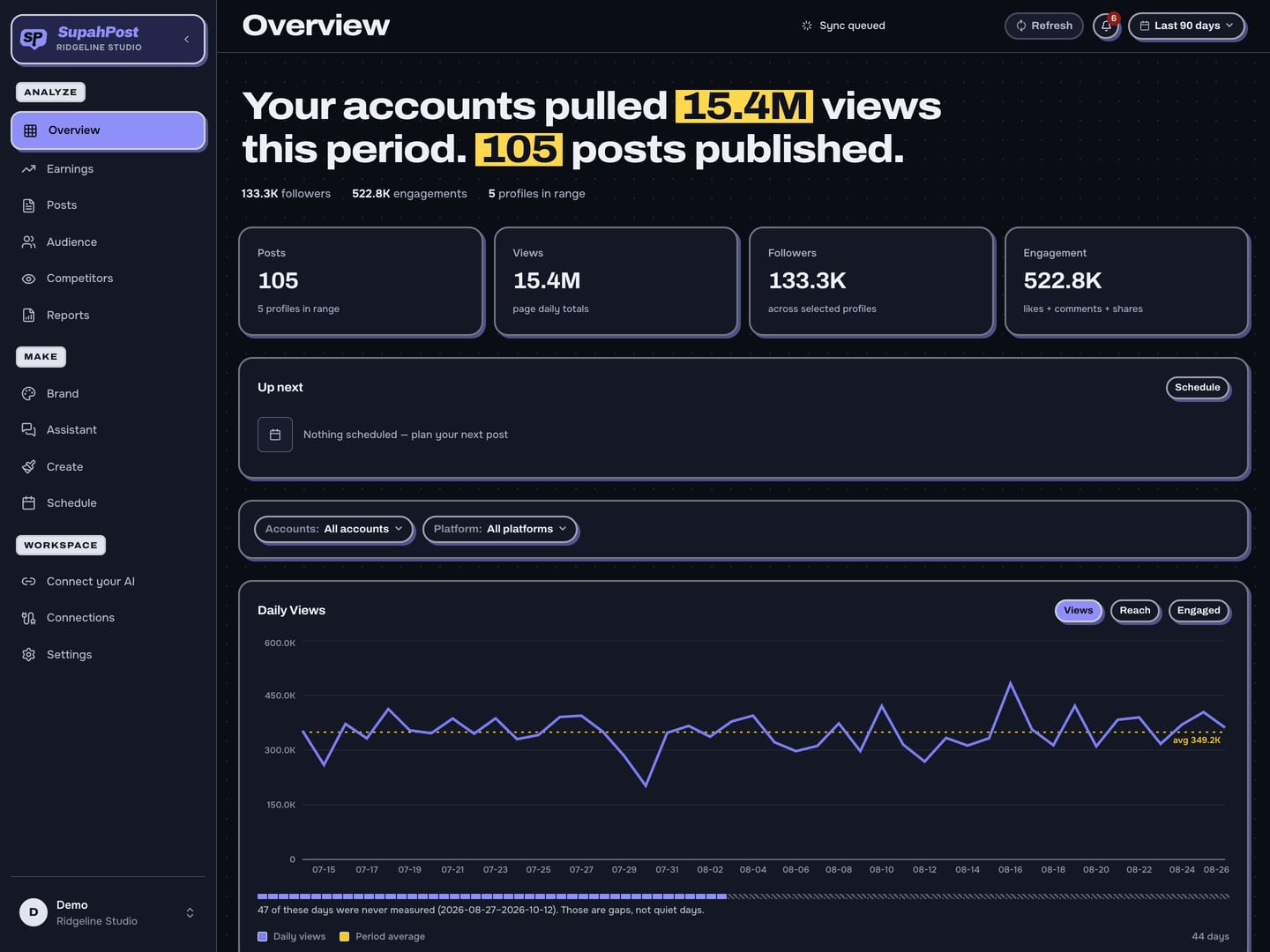Image resolution: width=1270 pixels, height=952 pixels.
Task: Click the 600.0K y-axis label
Action: point(280,643)
